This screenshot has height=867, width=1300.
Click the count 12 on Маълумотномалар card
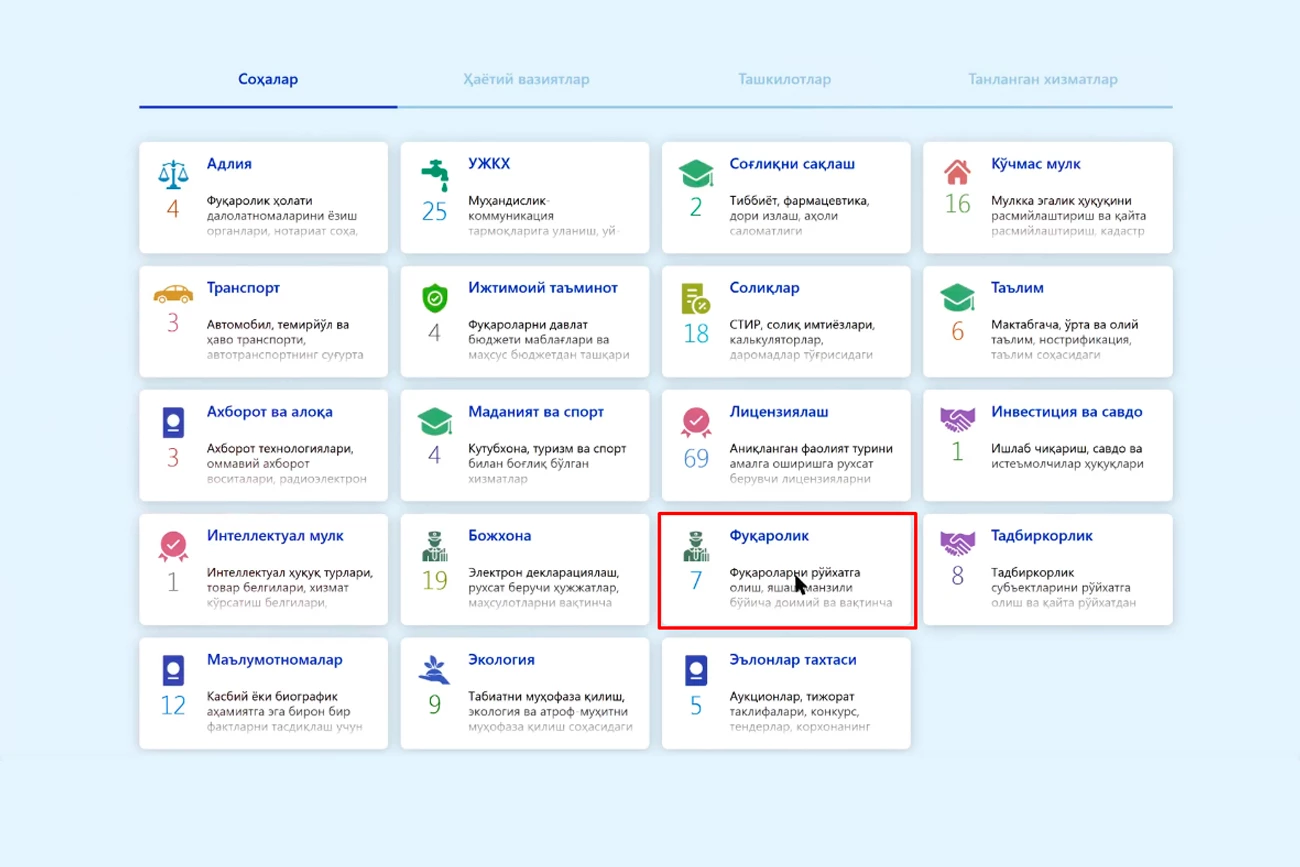pyautogui.click(x=173, y=706)
